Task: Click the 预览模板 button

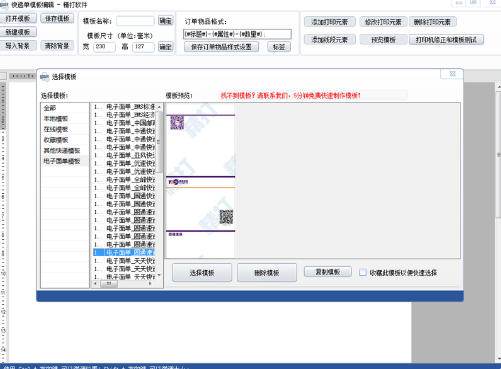Action: (383, 40)
